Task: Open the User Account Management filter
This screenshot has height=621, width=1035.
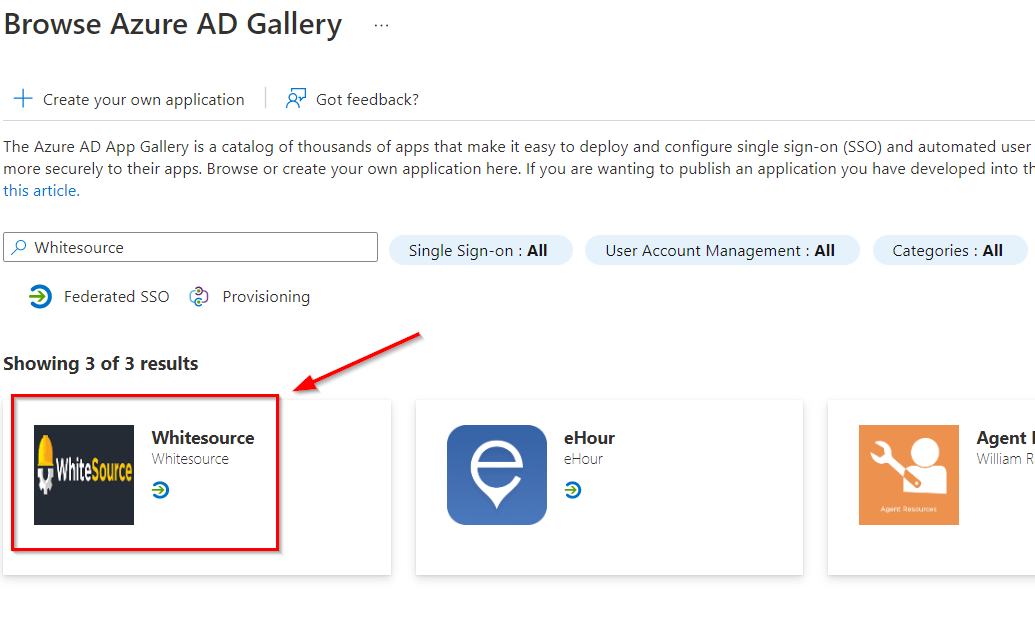Action: click(721, 250)
